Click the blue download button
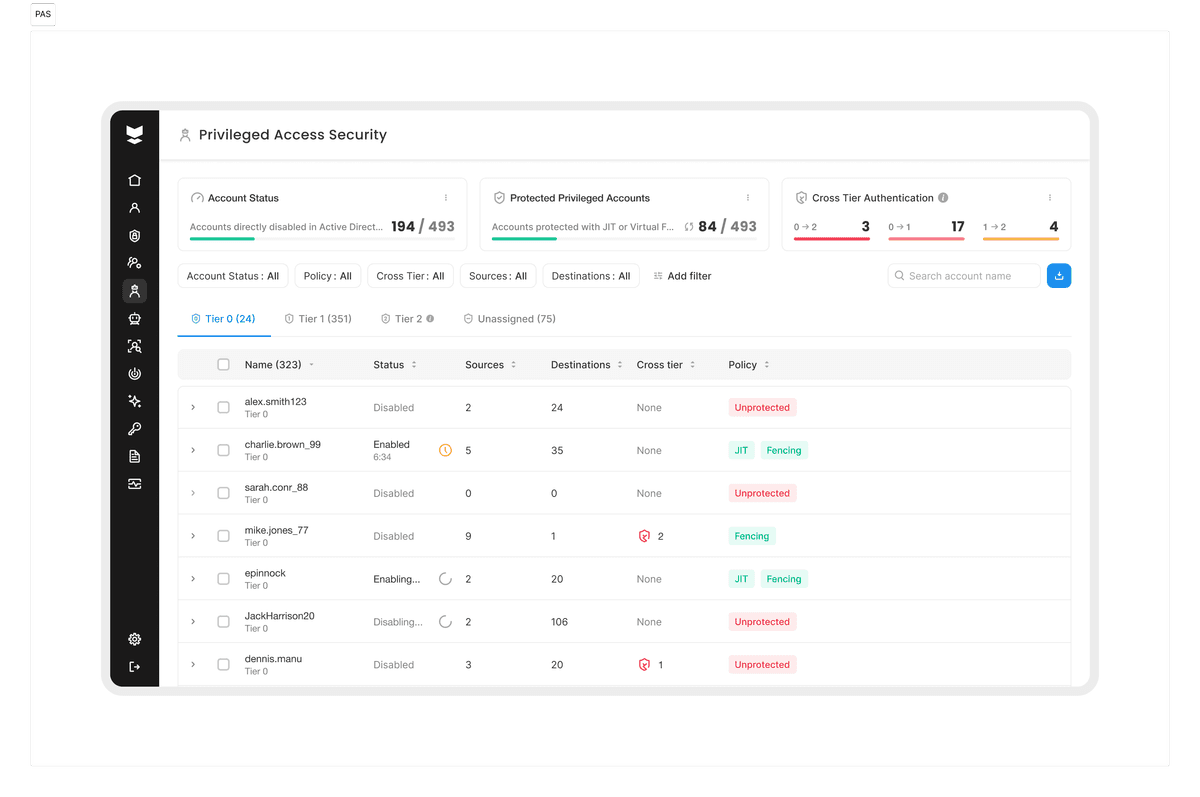This screenshot has width=1200, height=797. coord(1059,276)
